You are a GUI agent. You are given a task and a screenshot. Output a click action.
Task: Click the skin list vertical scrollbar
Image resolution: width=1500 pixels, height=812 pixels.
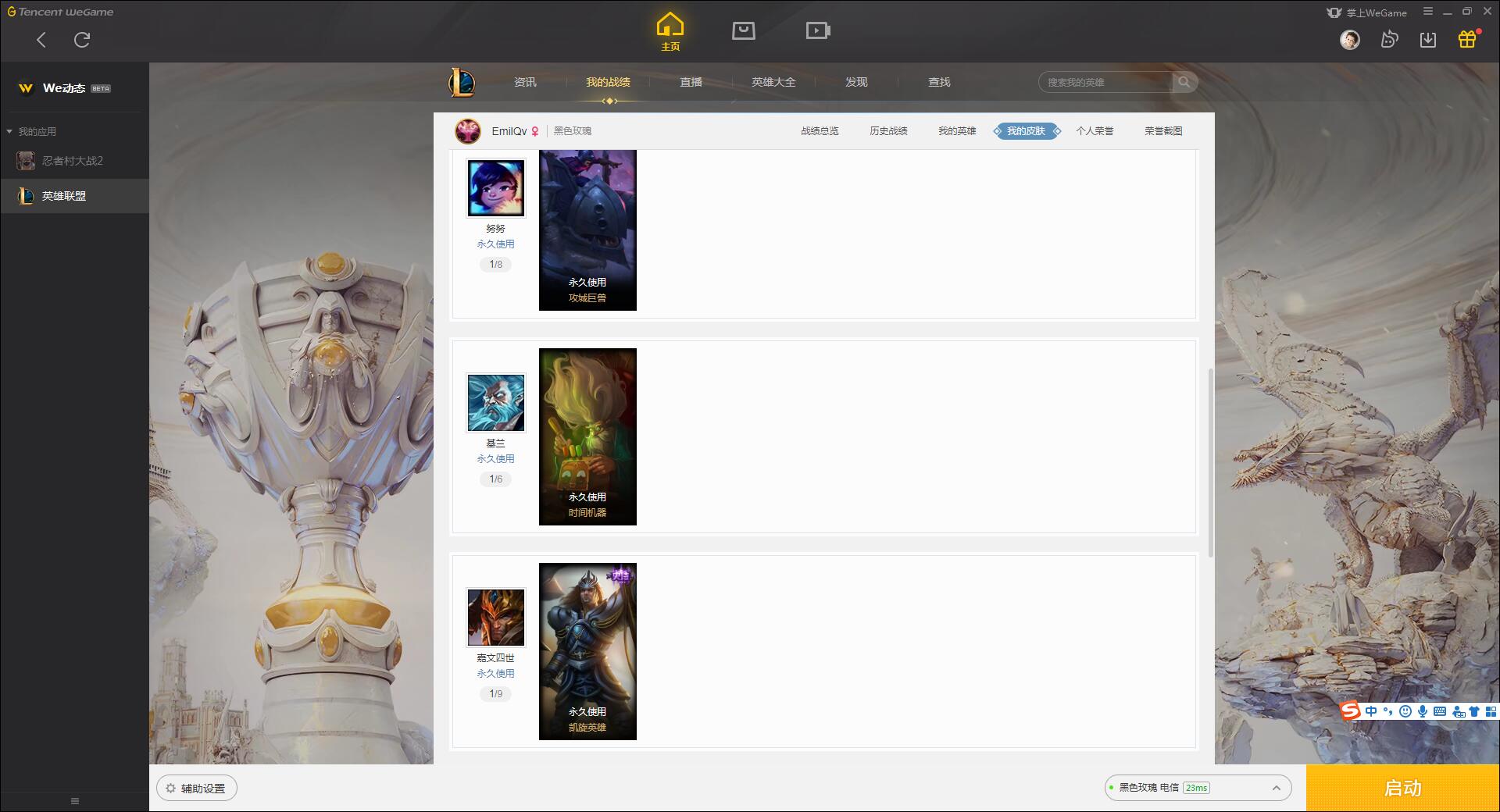coord(1211,462)
